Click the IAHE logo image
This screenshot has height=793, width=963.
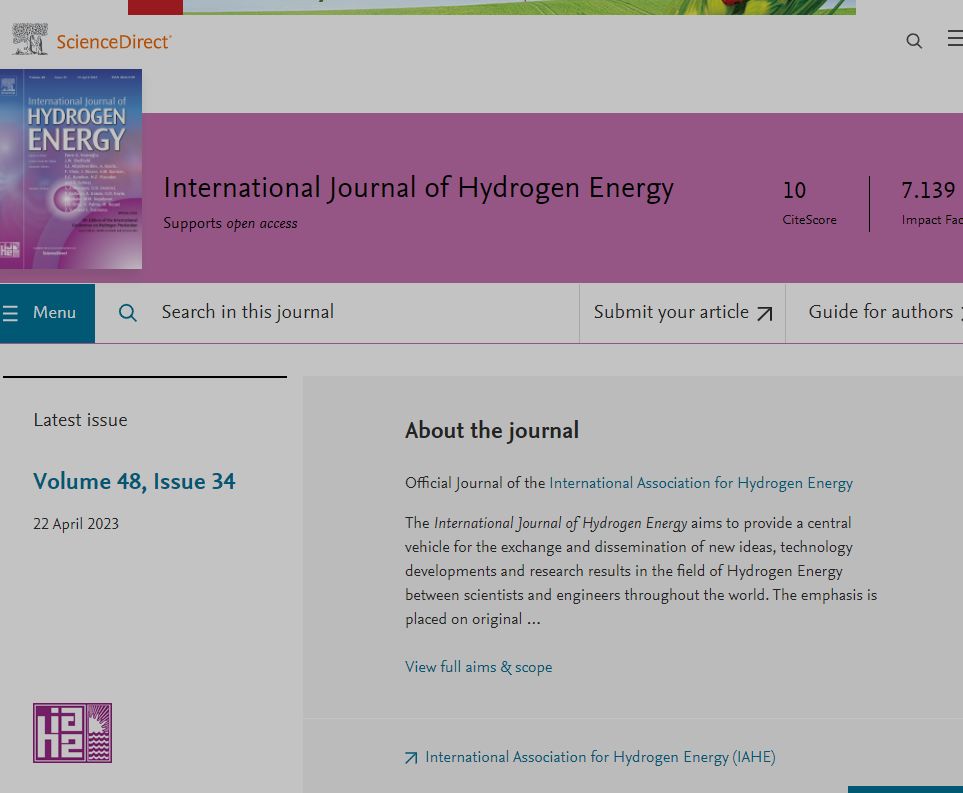[x=71, y=732]
